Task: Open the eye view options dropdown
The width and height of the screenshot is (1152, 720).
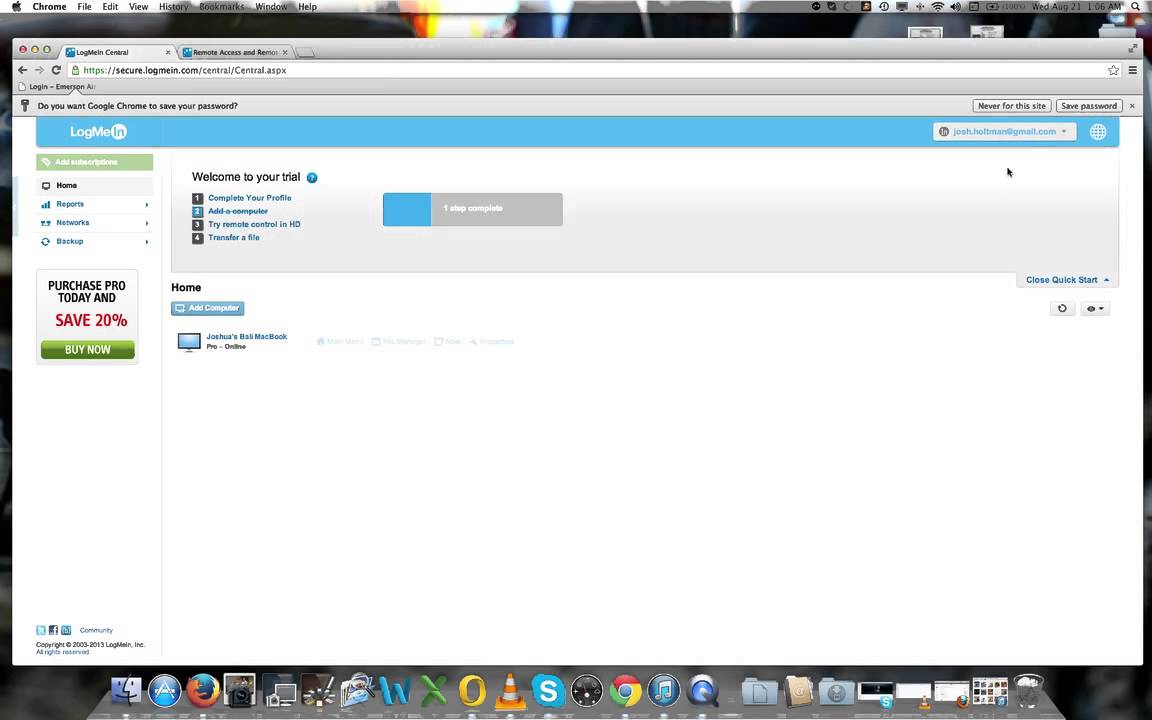Action: tap(1095, 309)
